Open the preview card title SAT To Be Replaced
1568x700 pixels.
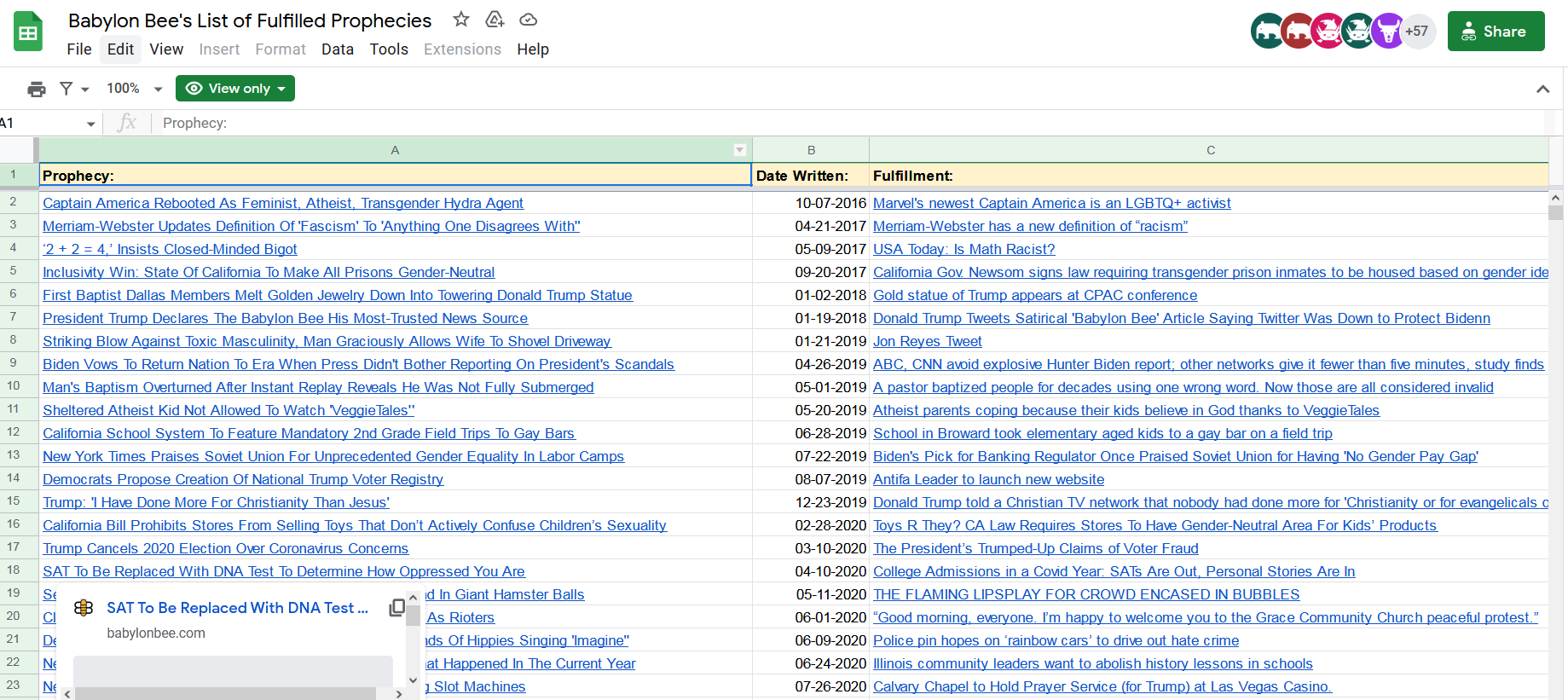pos(238,608)
